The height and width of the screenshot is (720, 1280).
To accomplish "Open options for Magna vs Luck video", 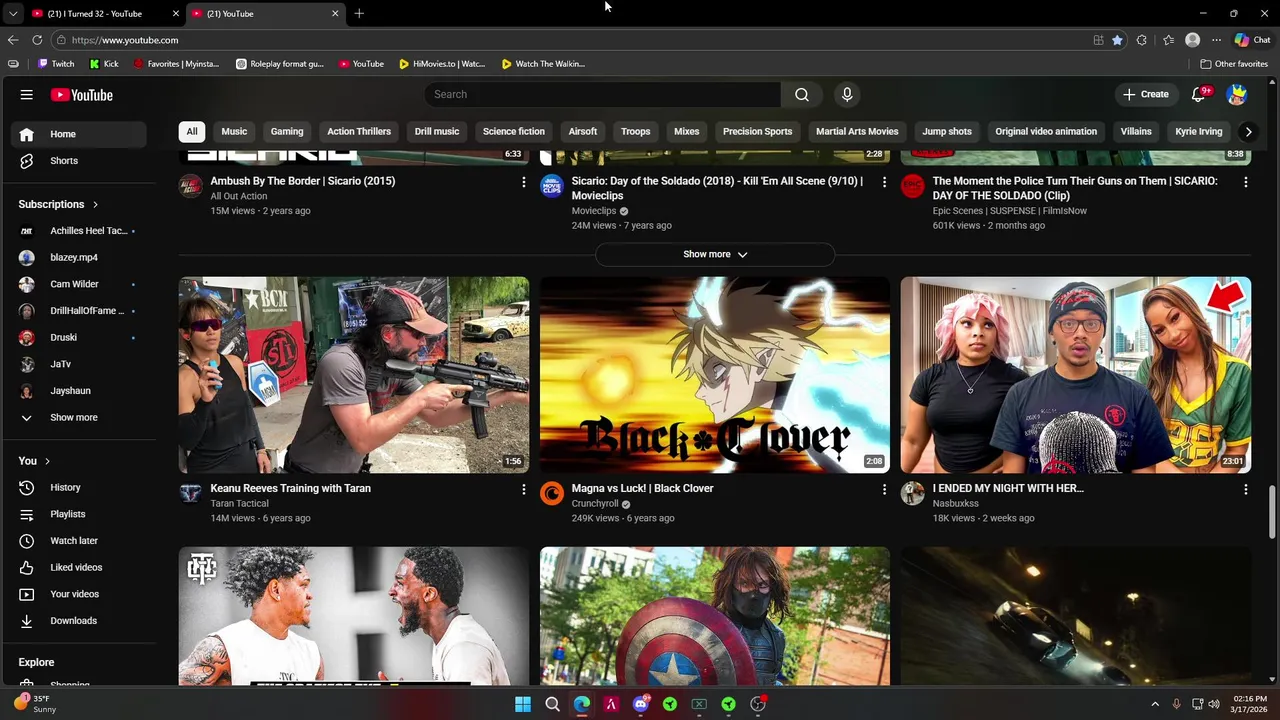I will pyautogui.click(x=884, y=489).
